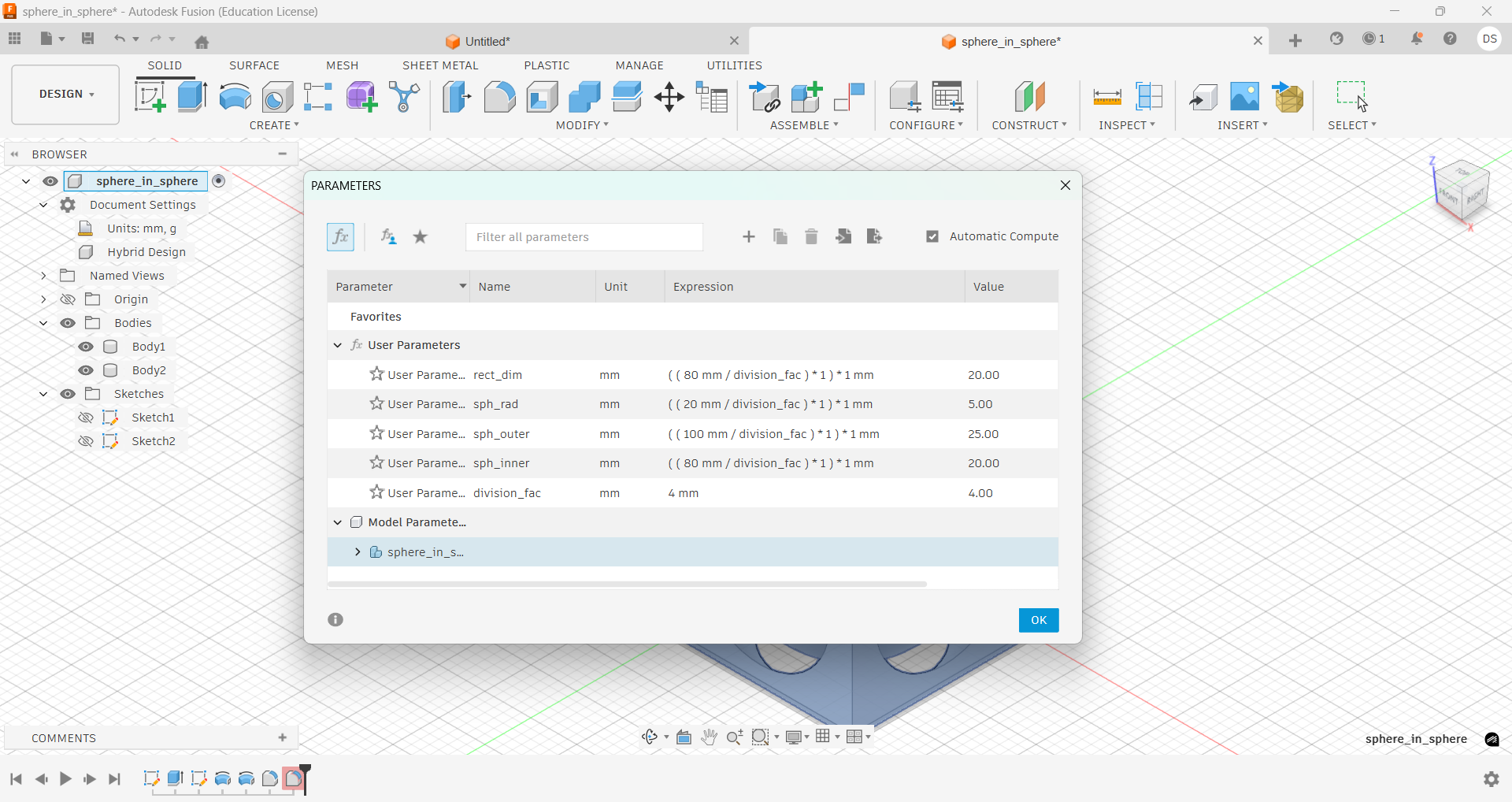Expand the Origin folder
Screen dimensions: 1512x802
click(x=44, y=299)
